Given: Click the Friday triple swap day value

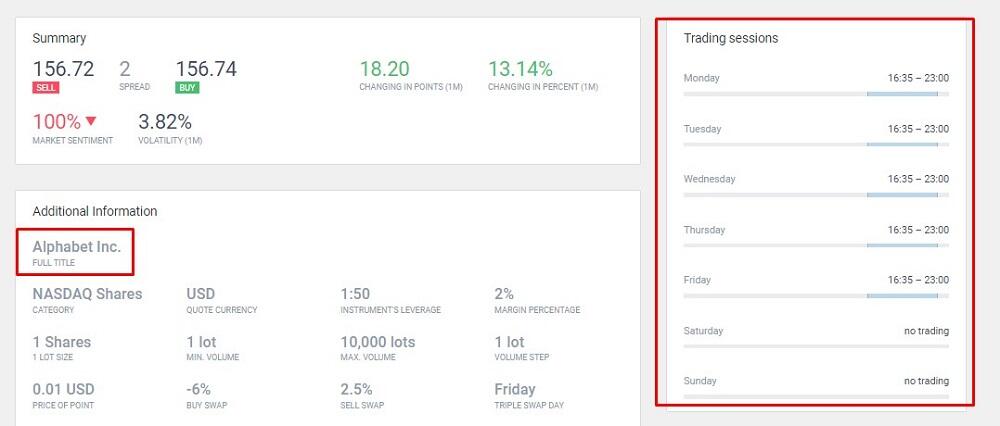Looking at the screenshot, I should [515, 389].
